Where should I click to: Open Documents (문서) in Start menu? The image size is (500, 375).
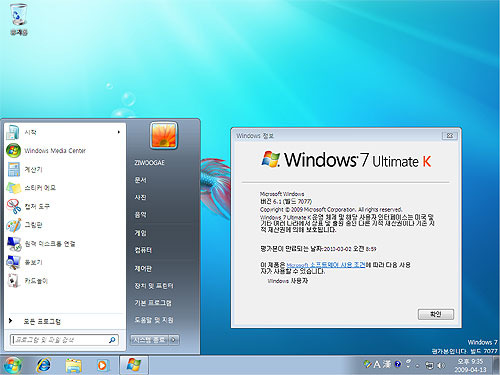tap(140, 180)
